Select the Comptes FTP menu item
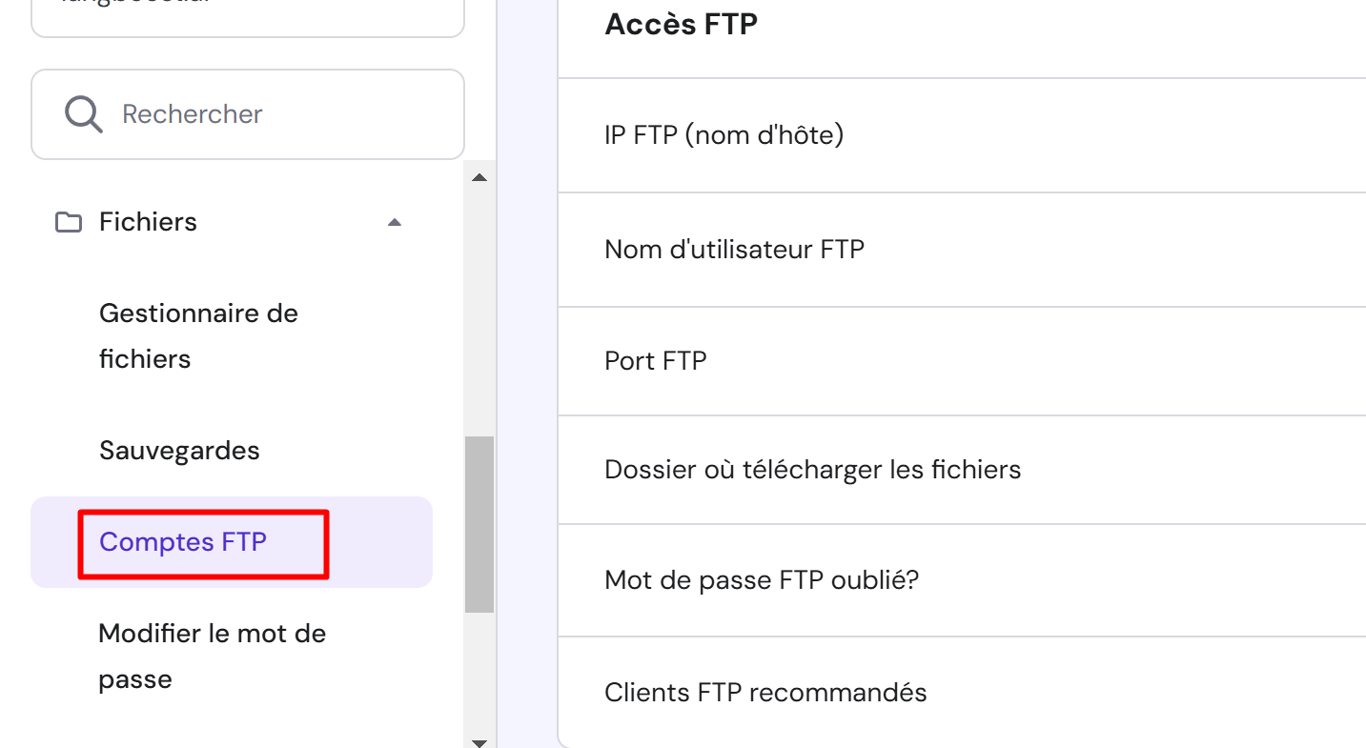 [183, 542]
